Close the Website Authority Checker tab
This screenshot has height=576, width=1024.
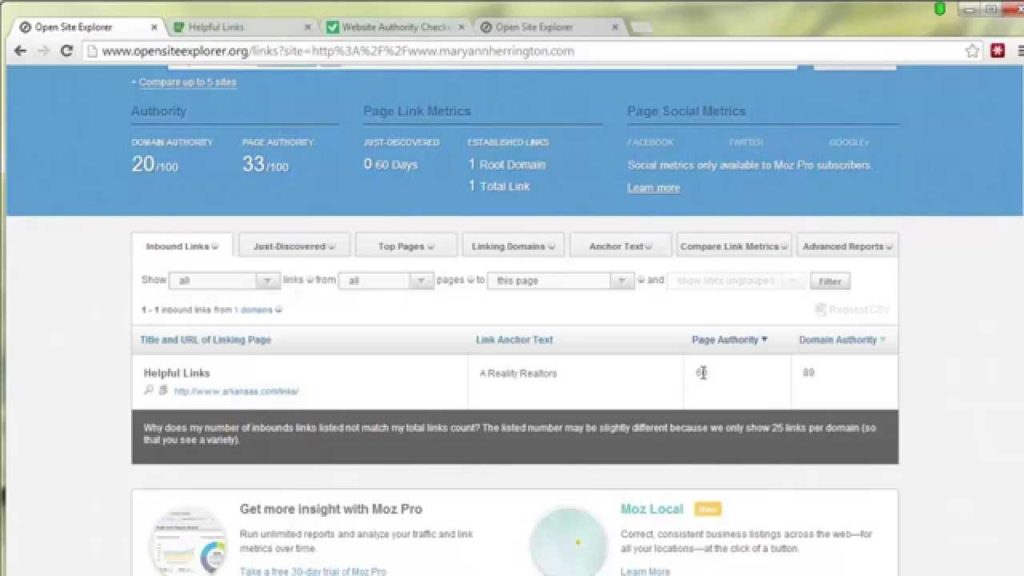pos(461,27)
